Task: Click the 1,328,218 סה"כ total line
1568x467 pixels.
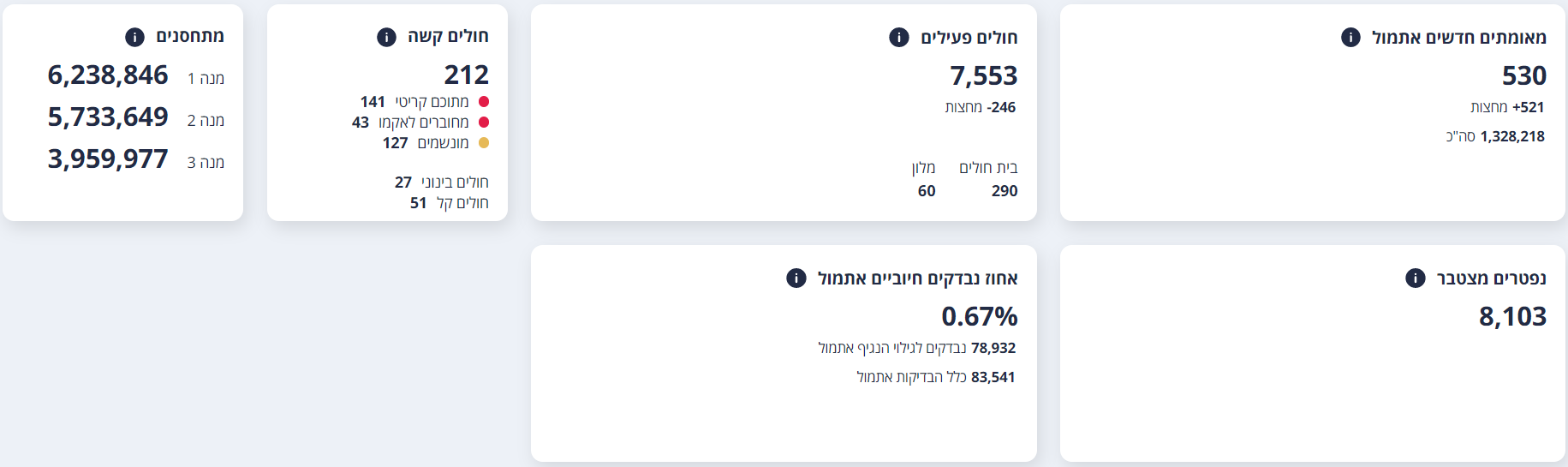Action: [1495, 136]
